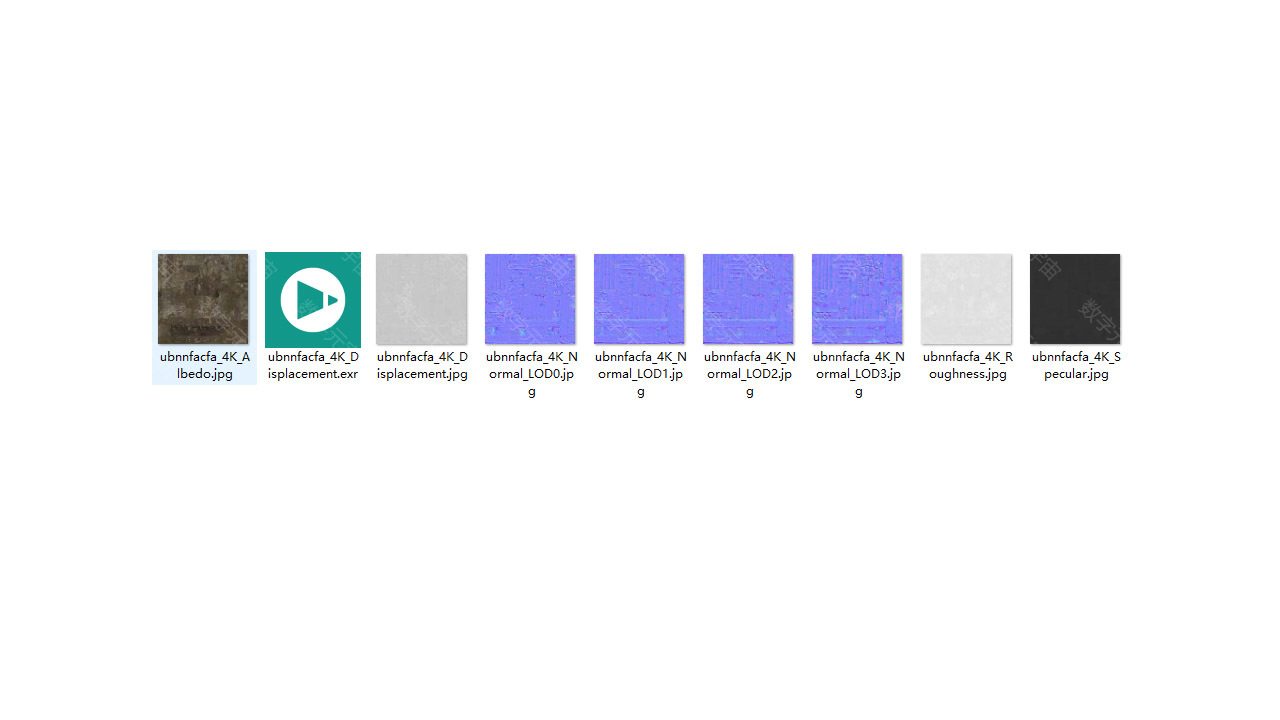Click the file name ubnnfacfa_4K_Normal_LOD1.jpg
Screen dimensions: 1280x720
click(x=640, y=374)
